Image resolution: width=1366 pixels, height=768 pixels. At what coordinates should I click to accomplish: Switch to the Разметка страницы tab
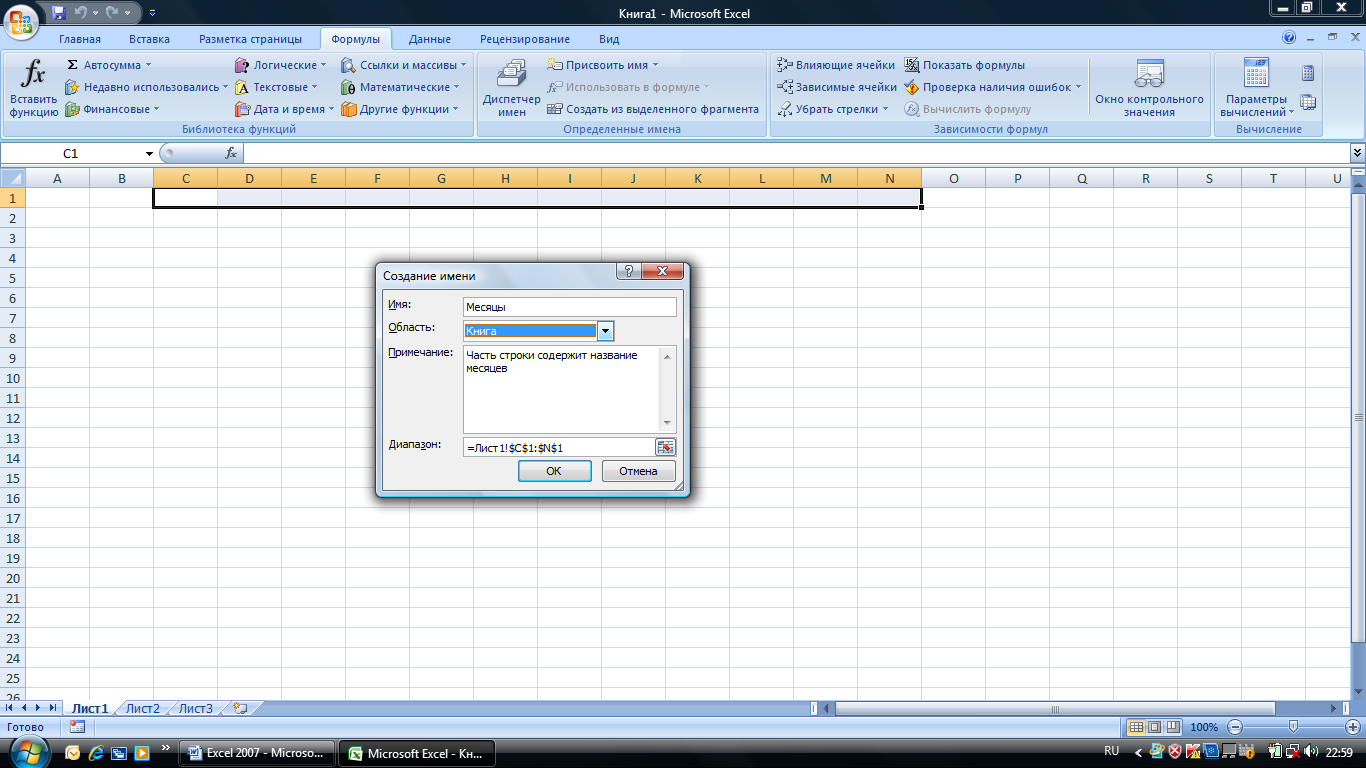point(250,39)
